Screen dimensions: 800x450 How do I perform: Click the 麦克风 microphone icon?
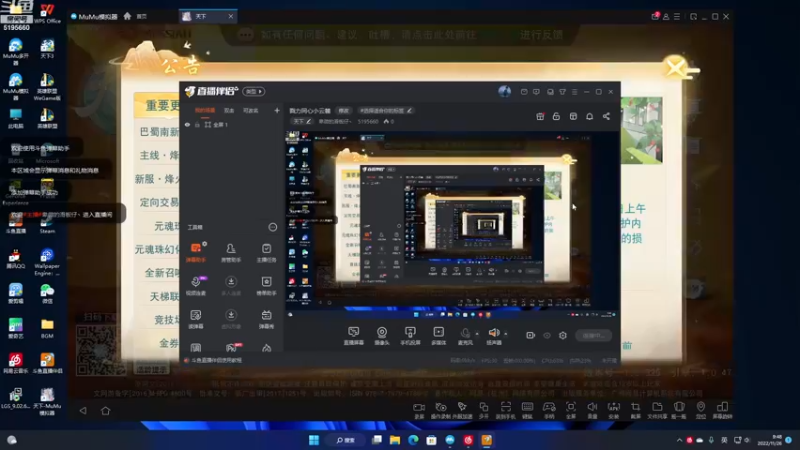465,334
